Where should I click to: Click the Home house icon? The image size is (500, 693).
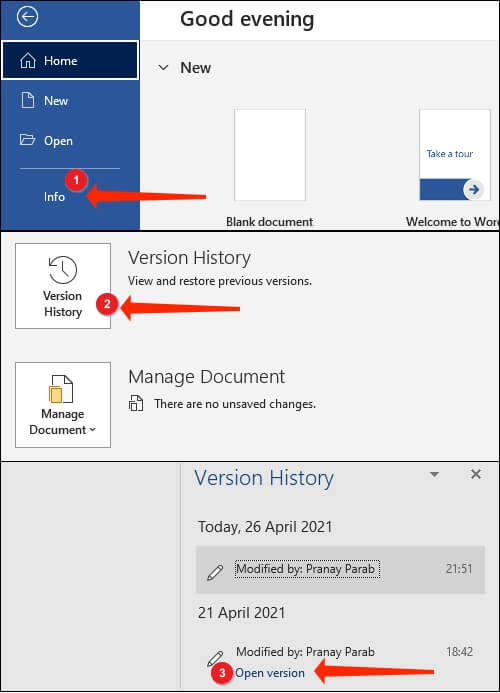(x=28, y=61)
